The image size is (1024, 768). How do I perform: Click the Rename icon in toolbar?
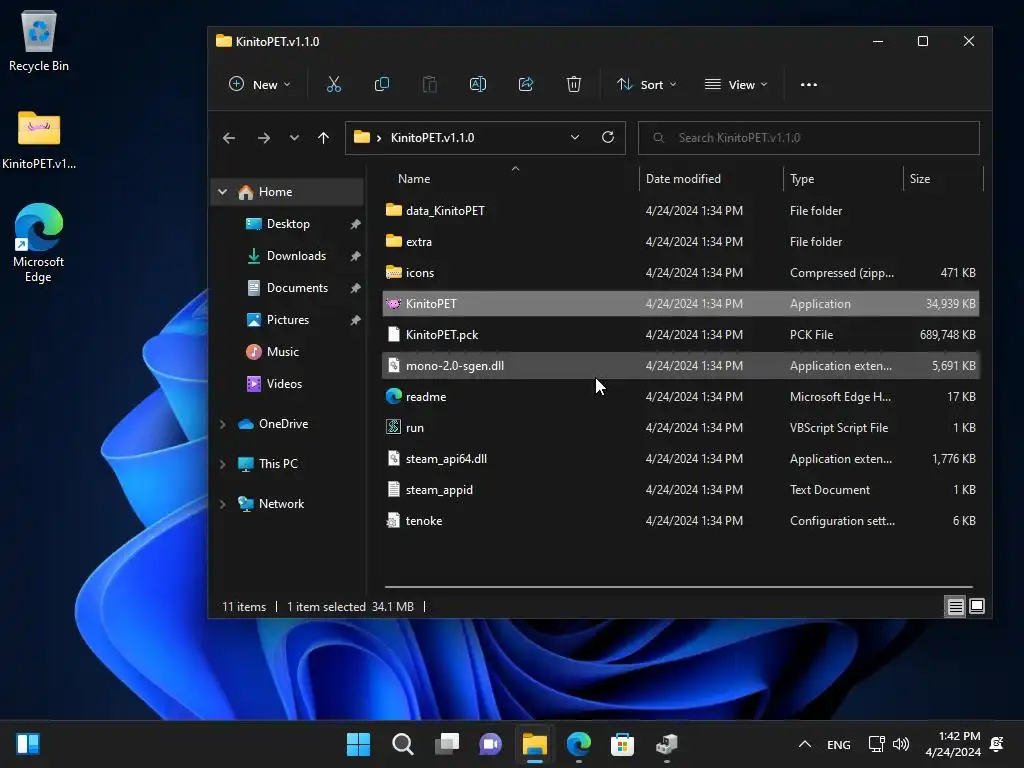coord(477,84)
